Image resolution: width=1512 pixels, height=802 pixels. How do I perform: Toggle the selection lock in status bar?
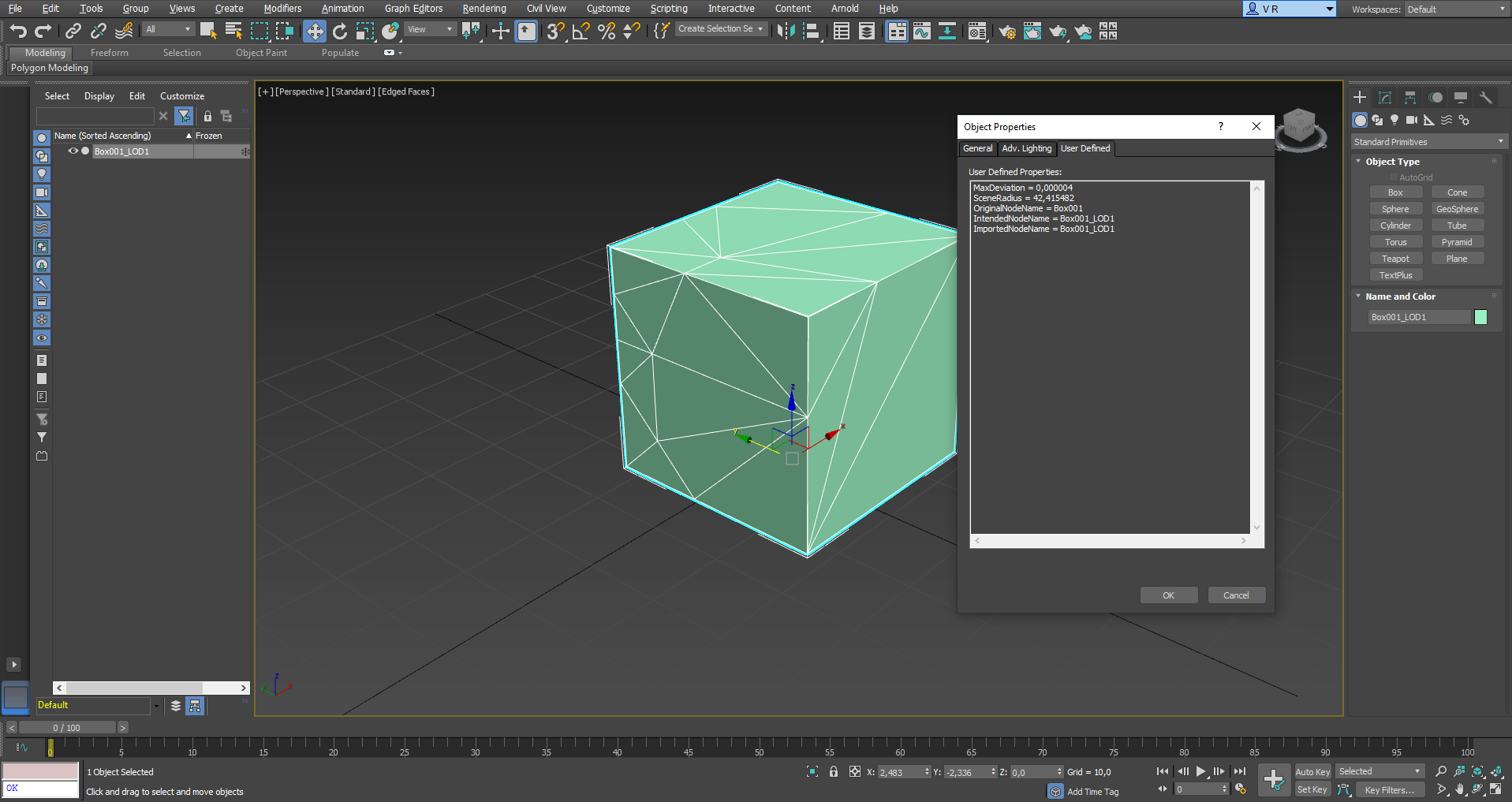pos(834,772)
